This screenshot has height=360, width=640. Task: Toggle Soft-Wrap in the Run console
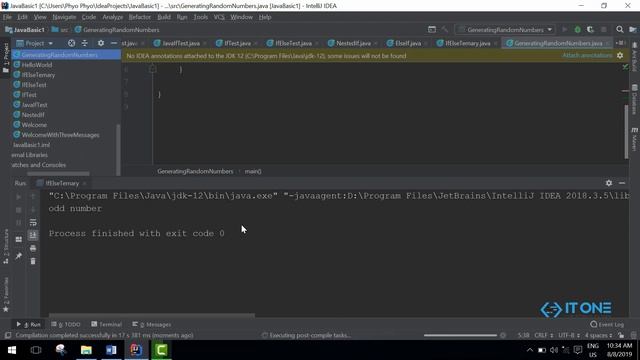pos(33,222)
